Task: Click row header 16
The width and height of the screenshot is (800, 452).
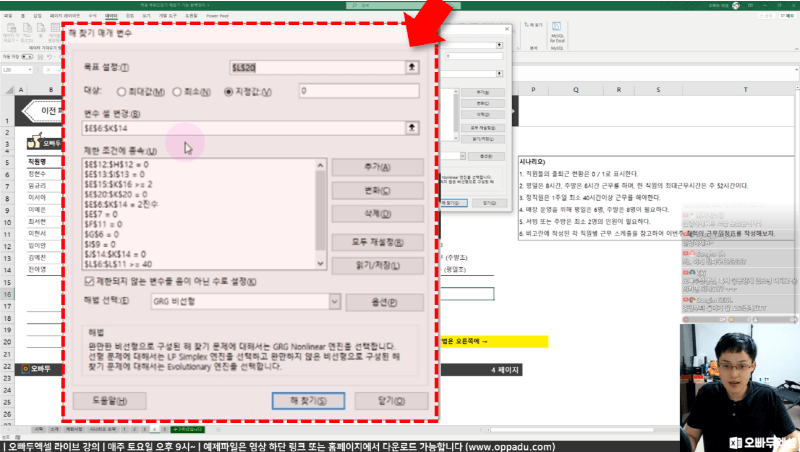Action: pos(7,294)
